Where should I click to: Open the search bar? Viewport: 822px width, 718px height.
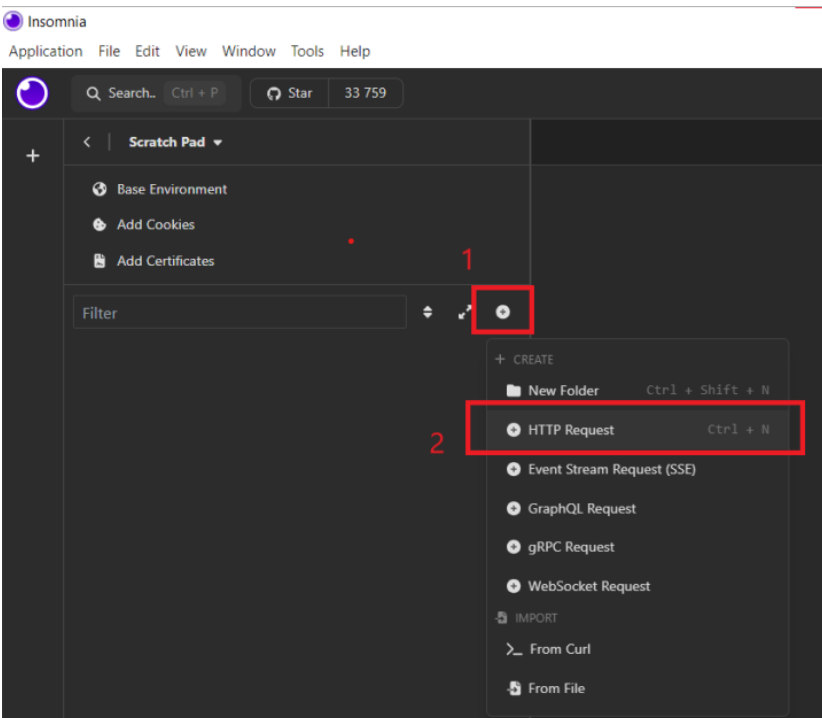[x=156, y=93]
